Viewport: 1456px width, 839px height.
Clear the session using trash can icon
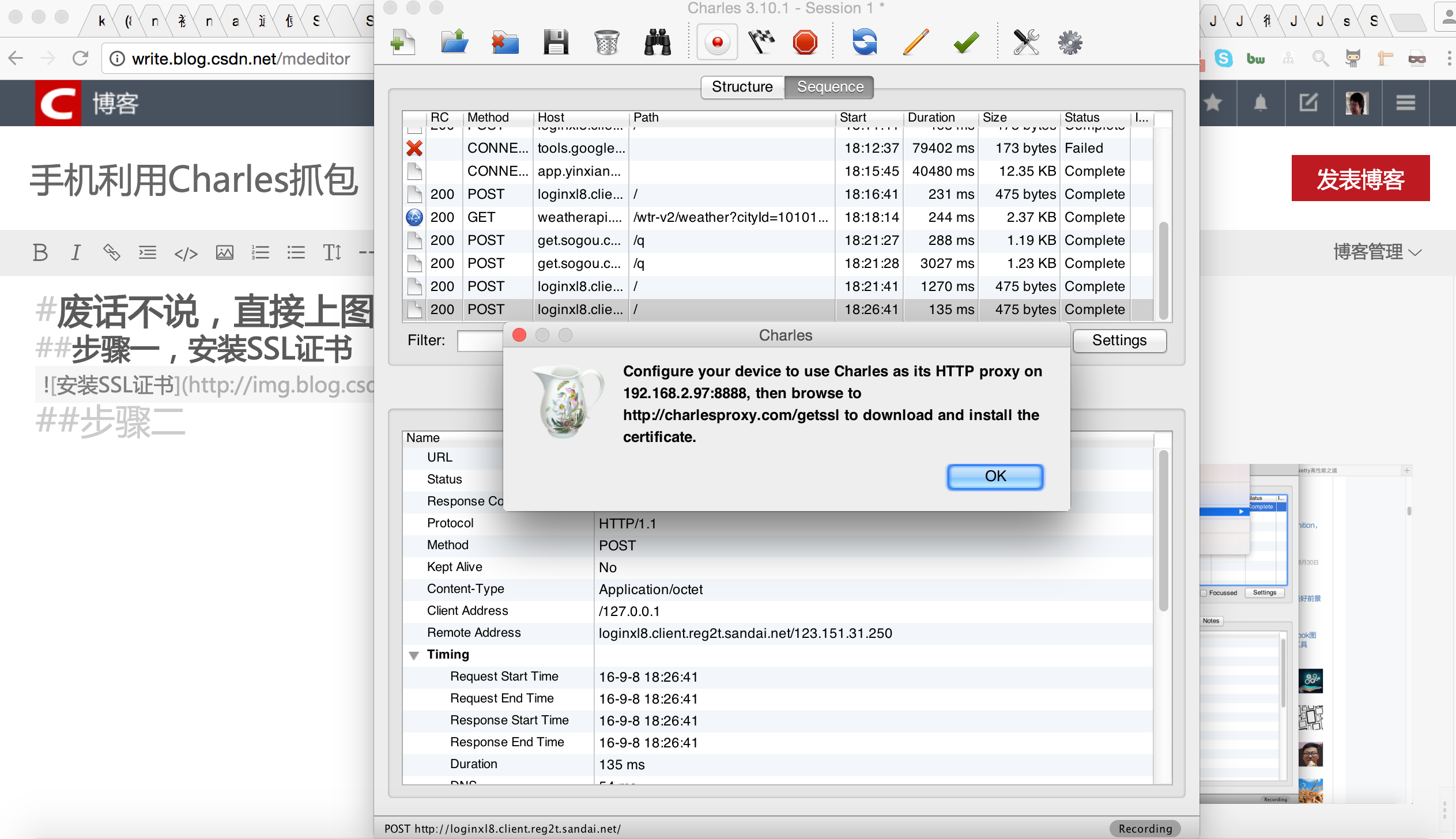[x=606, y=43]
